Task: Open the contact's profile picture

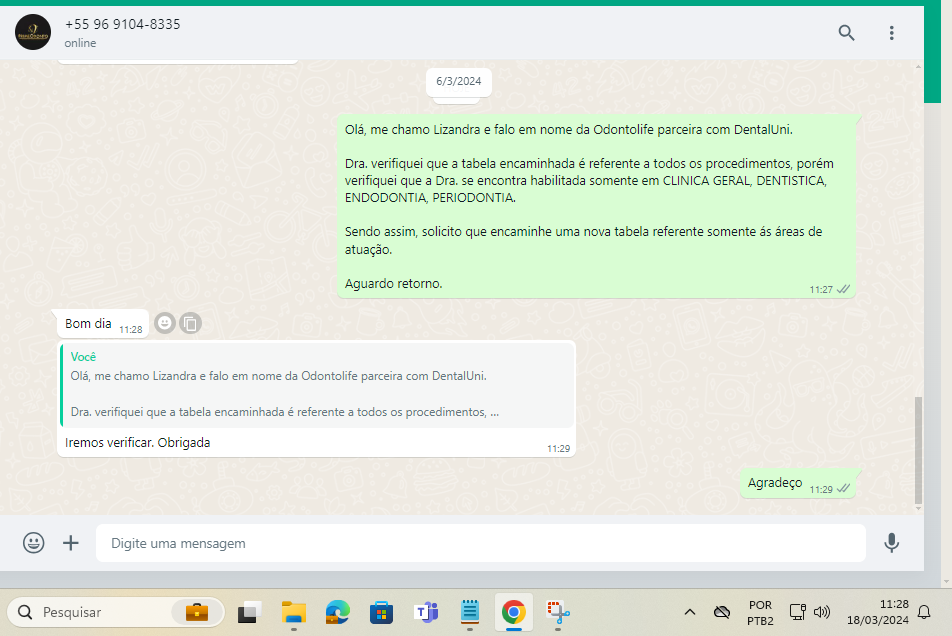Action: click(x=33, y=33)
